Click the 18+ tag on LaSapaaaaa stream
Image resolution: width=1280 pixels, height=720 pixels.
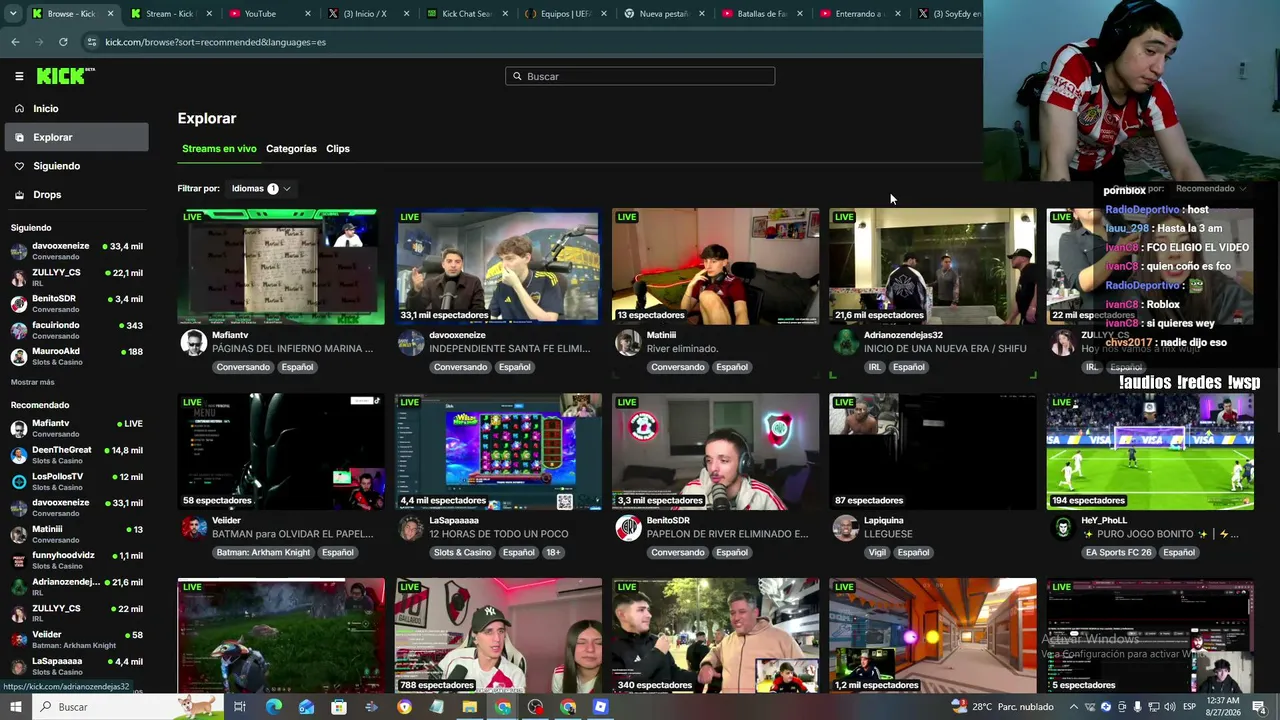553,552
